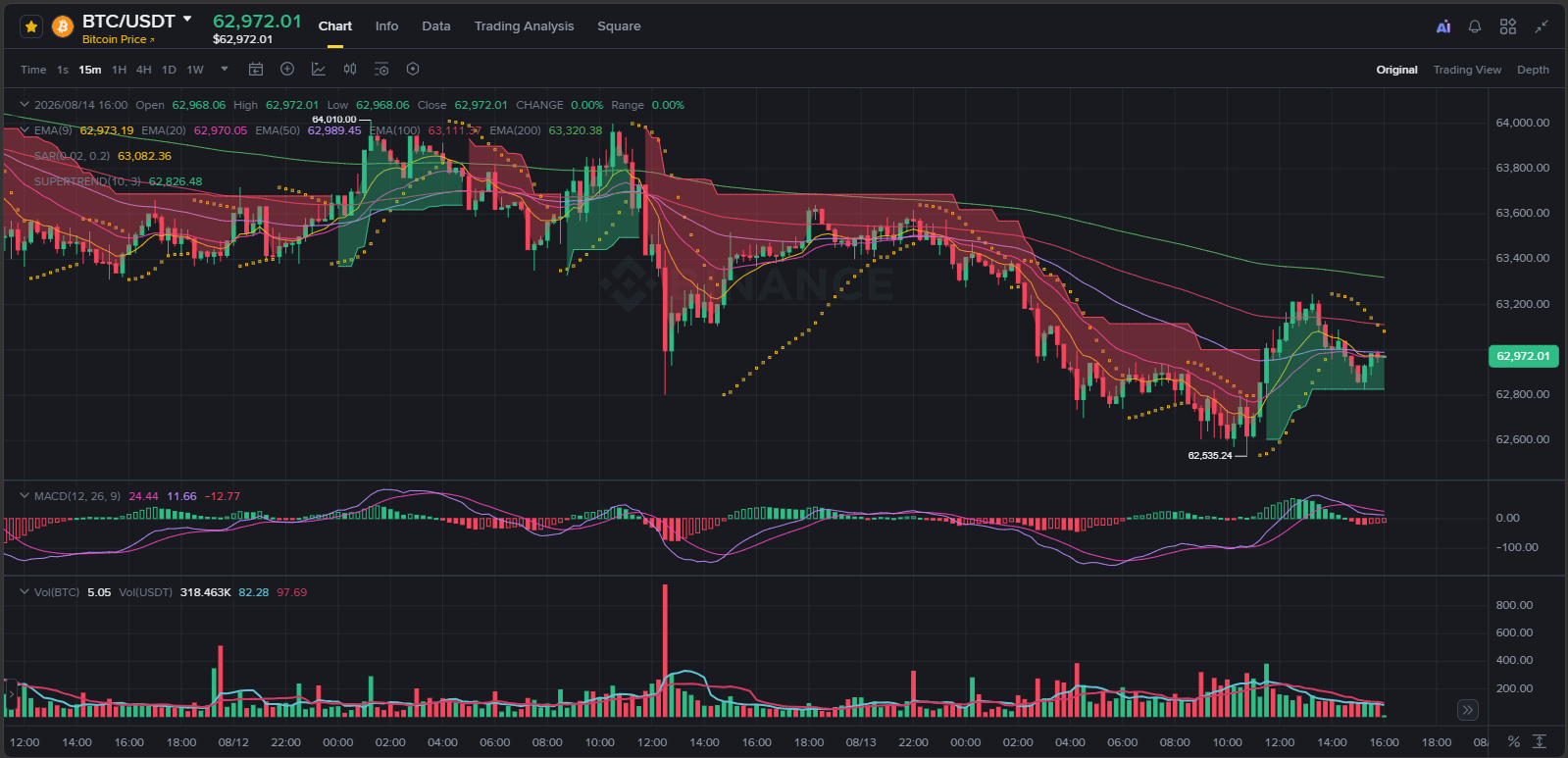Click the 64,000.00 price axis label
This screenshot has height=758, width=1568.
click(x=1522, y=123)
